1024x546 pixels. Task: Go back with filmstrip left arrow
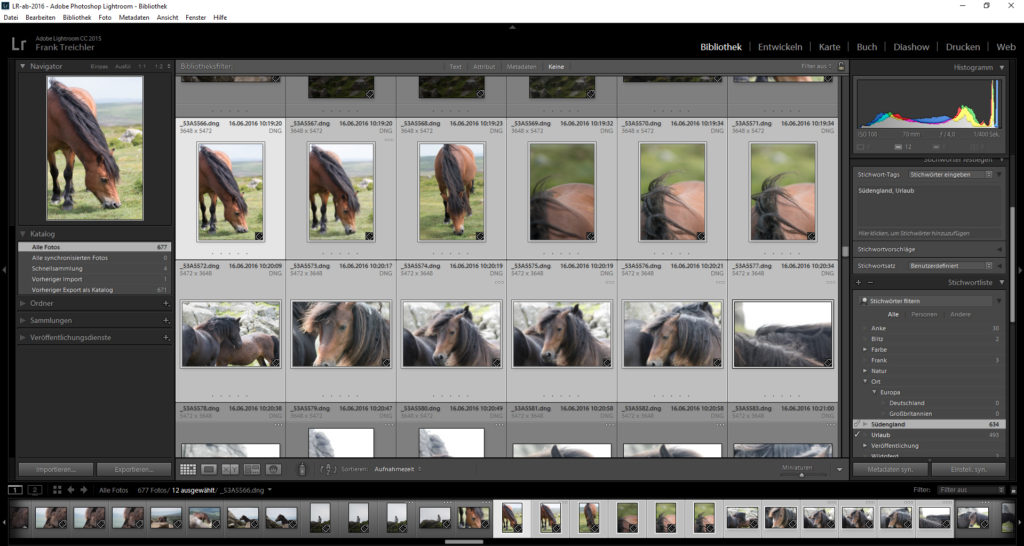click(x=71, y=490)
